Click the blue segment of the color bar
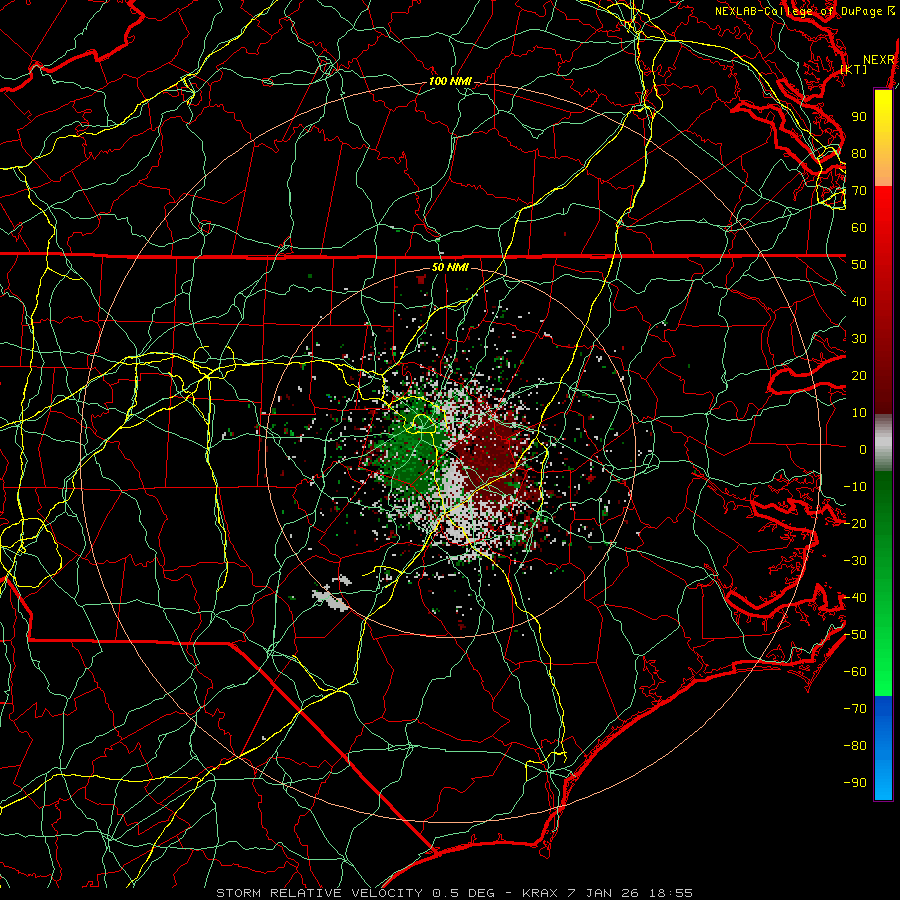 pos(883,748)
